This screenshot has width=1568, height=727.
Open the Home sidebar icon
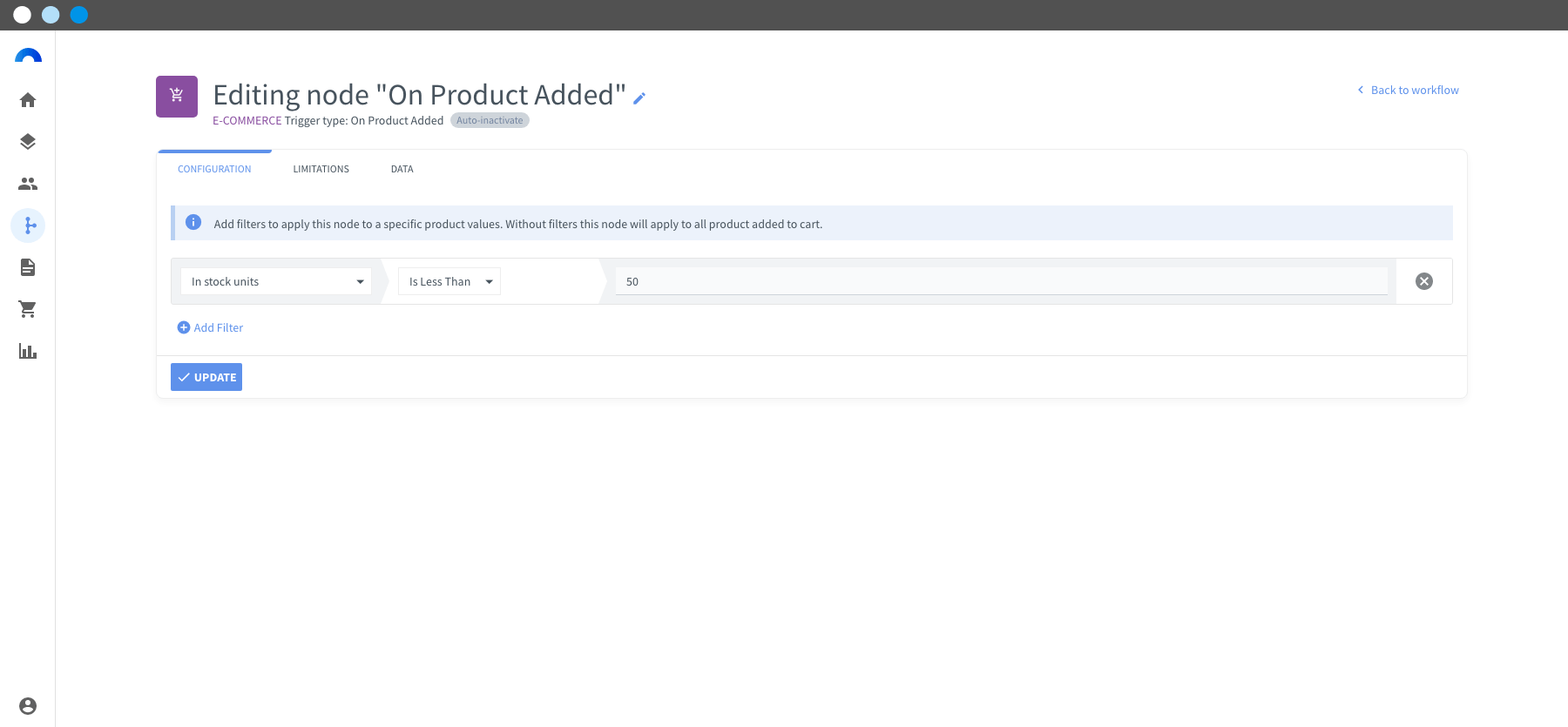click(28, 100)
